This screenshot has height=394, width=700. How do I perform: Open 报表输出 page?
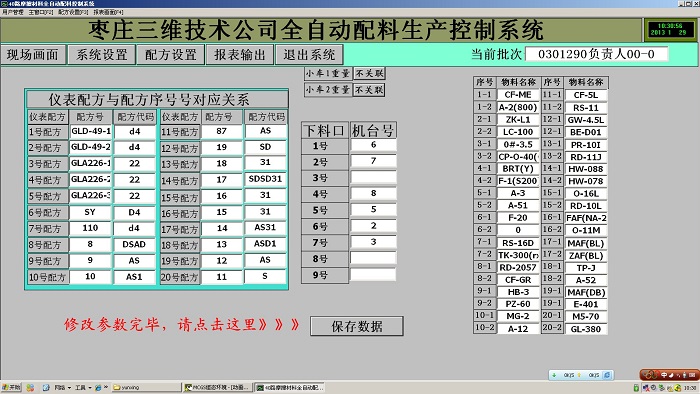point(240,54)
